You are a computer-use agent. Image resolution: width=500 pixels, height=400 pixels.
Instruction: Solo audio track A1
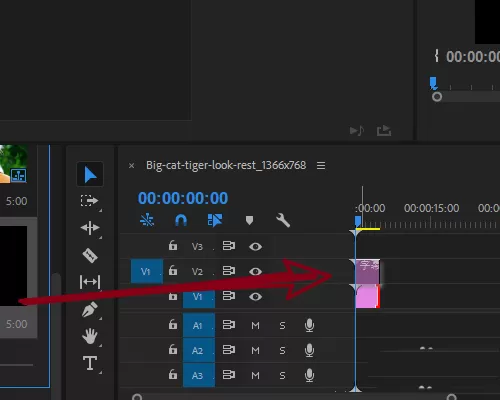pyautogui.click(x=282, y=325)
